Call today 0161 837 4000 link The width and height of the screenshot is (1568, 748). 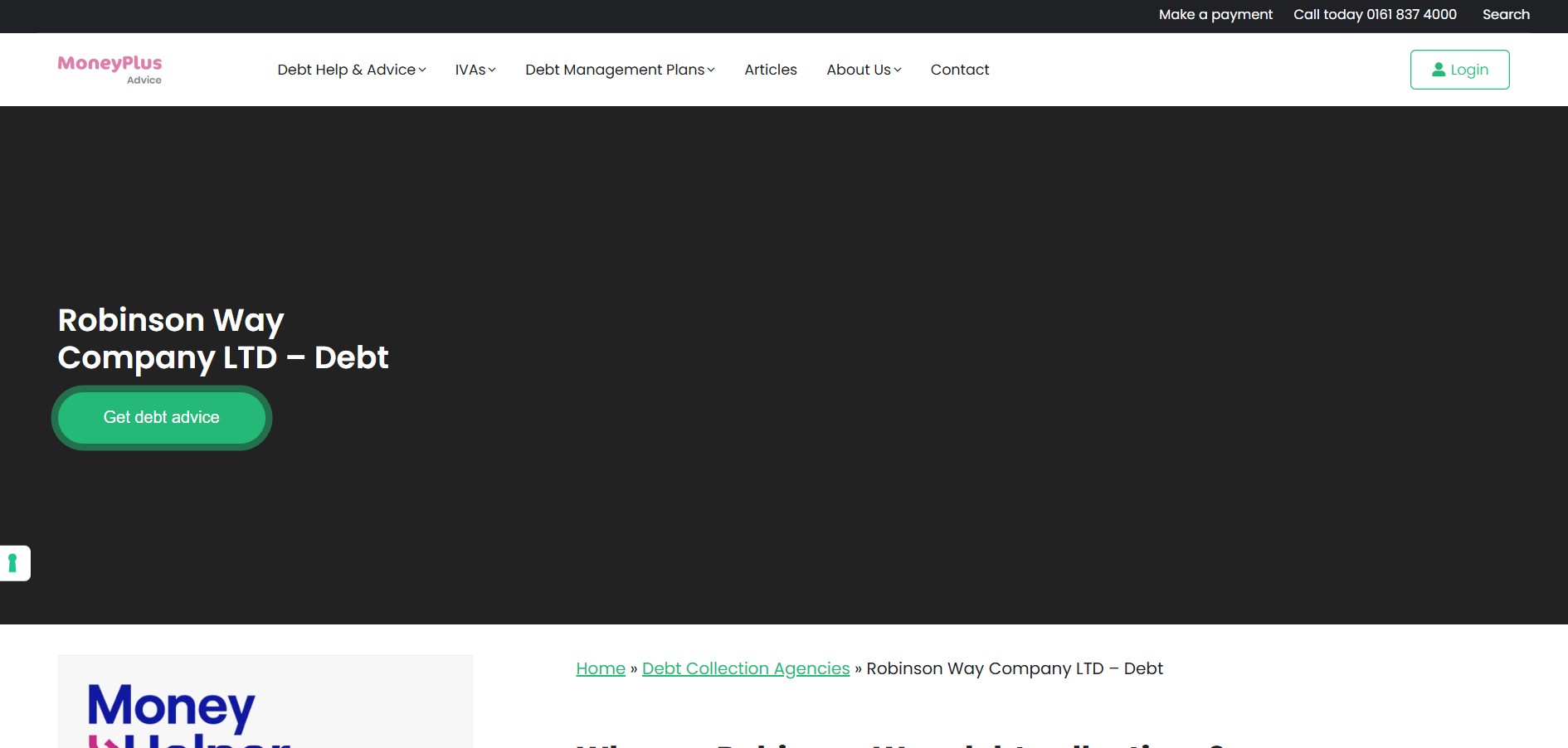pos(1375,15)
